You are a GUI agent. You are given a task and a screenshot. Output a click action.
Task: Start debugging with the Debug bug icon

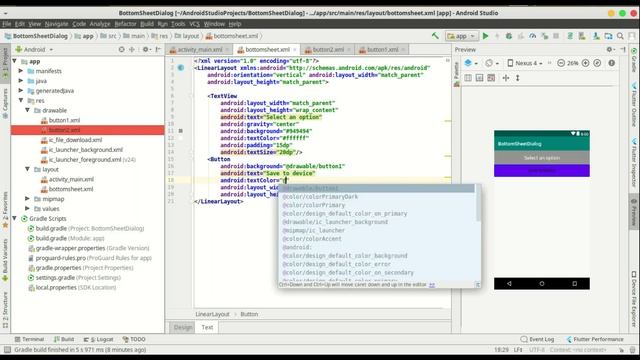click(x=509, y=36)
